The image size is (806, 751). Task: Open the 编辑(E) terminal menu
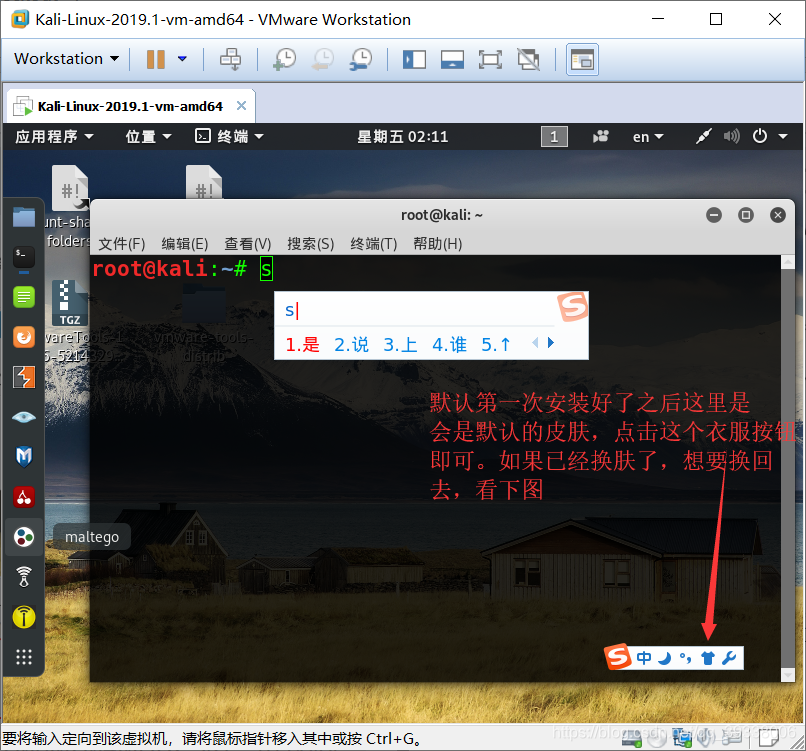tap(185, 244)
